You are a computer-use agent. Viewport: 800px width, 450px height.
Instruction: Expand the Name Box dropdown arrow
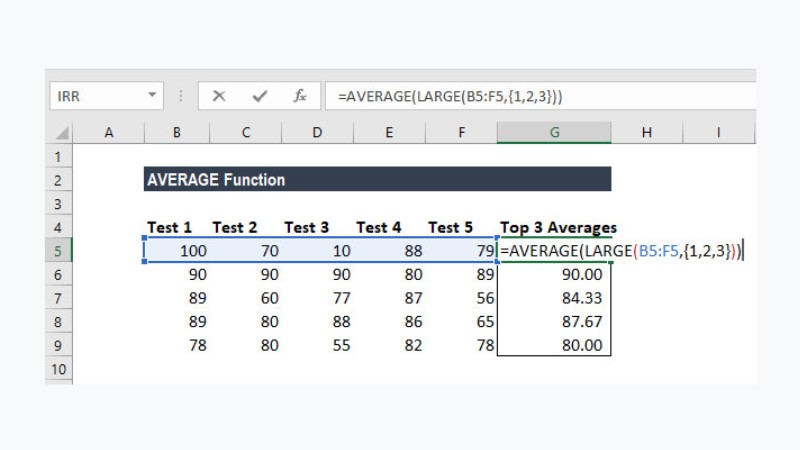[x=152, y=96]
